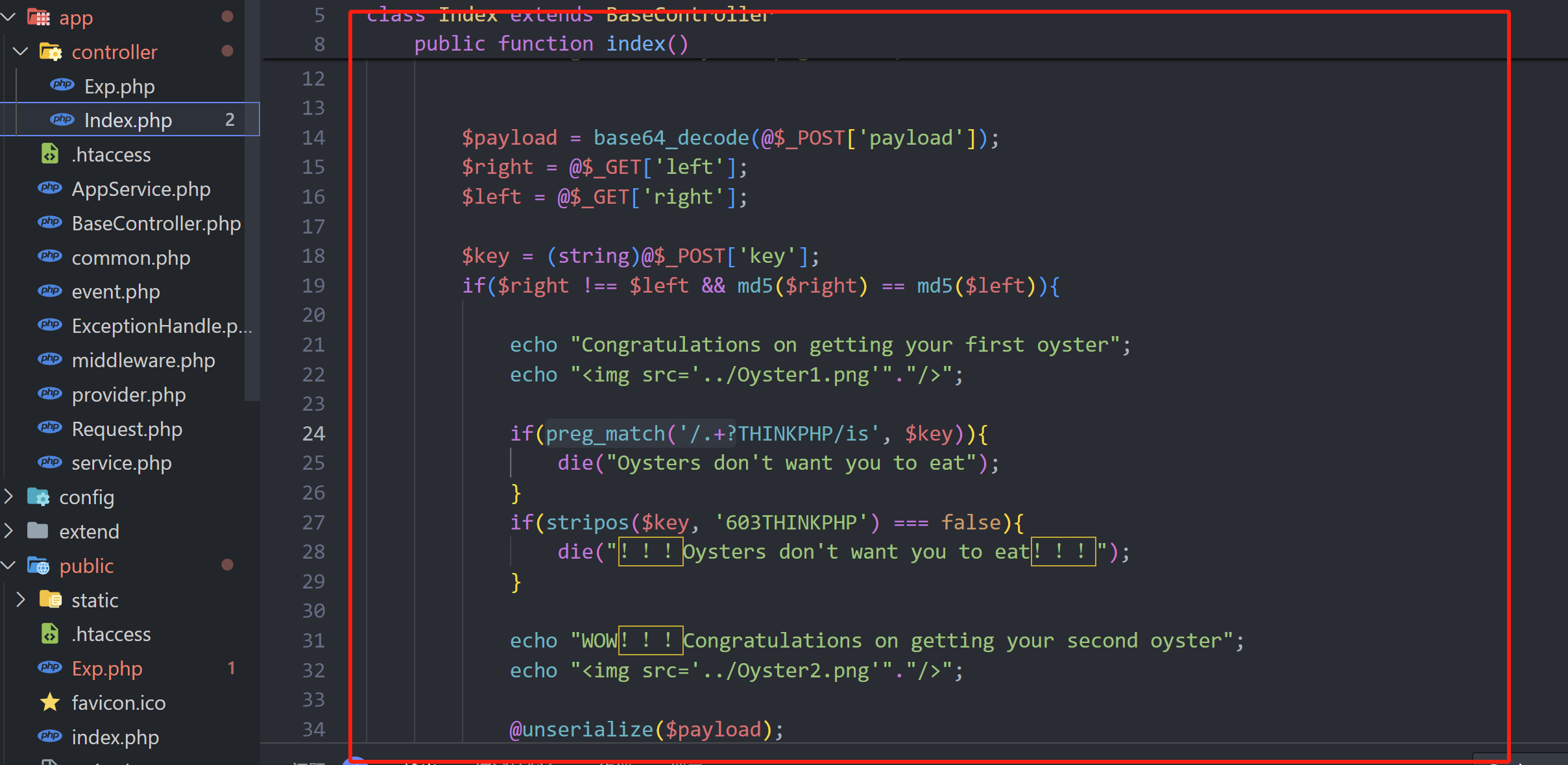Open service.php file

pos(121,463)
